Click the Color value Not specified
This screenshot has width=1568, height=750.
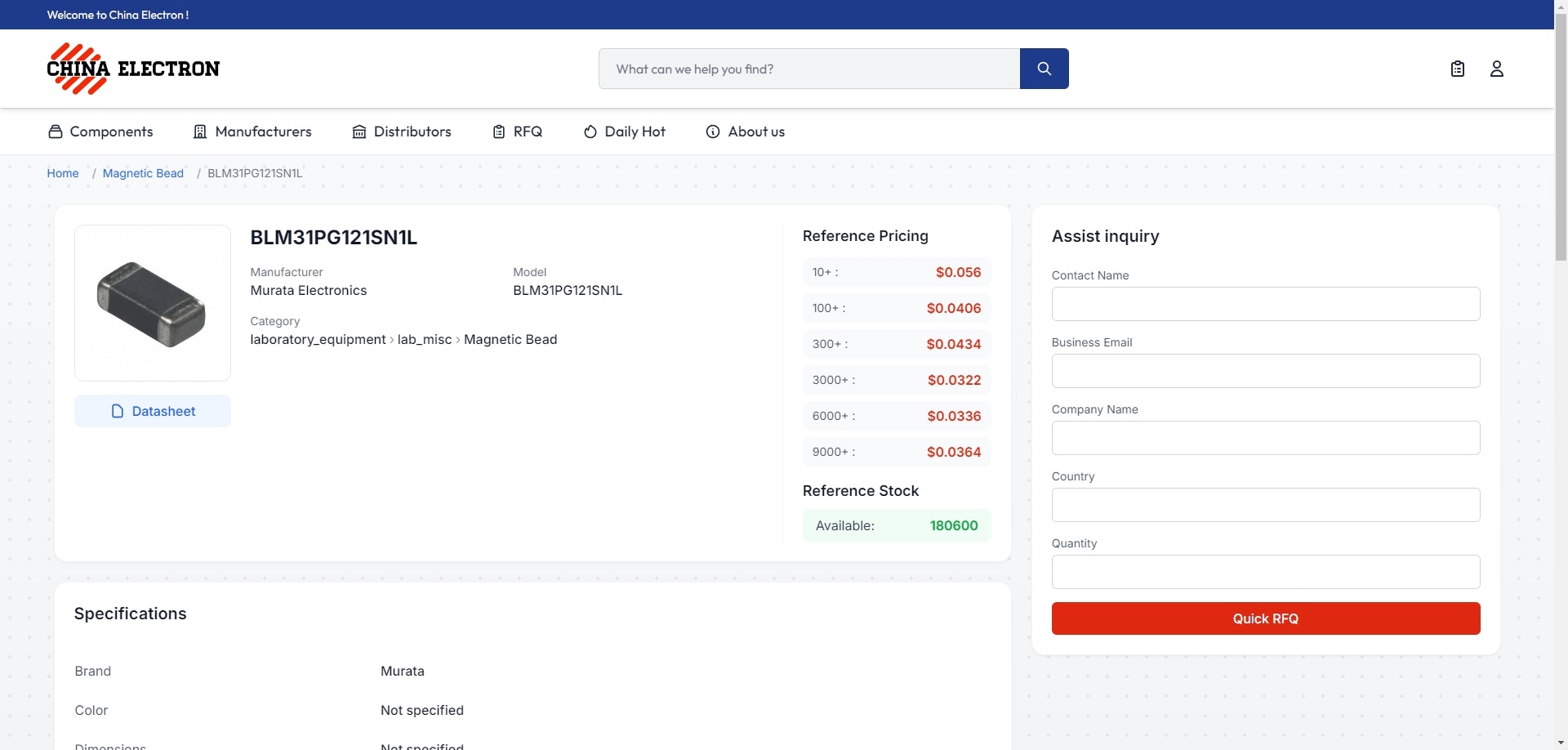pyautogui.click(x=422, y=710)
